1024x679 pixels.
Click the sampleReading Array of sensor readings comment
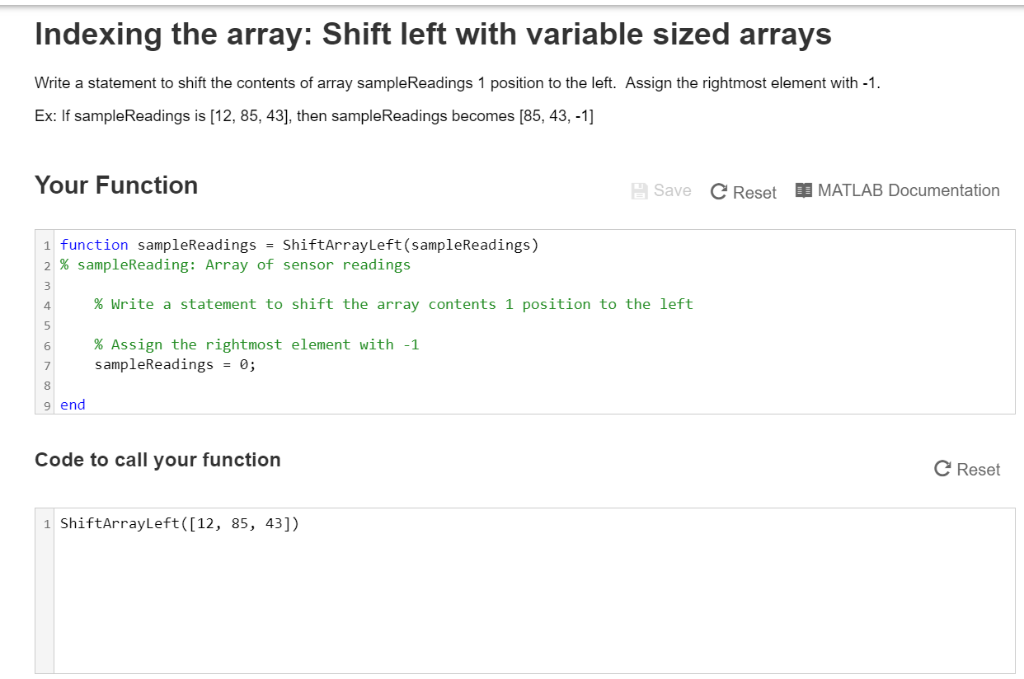click(235, 264)
